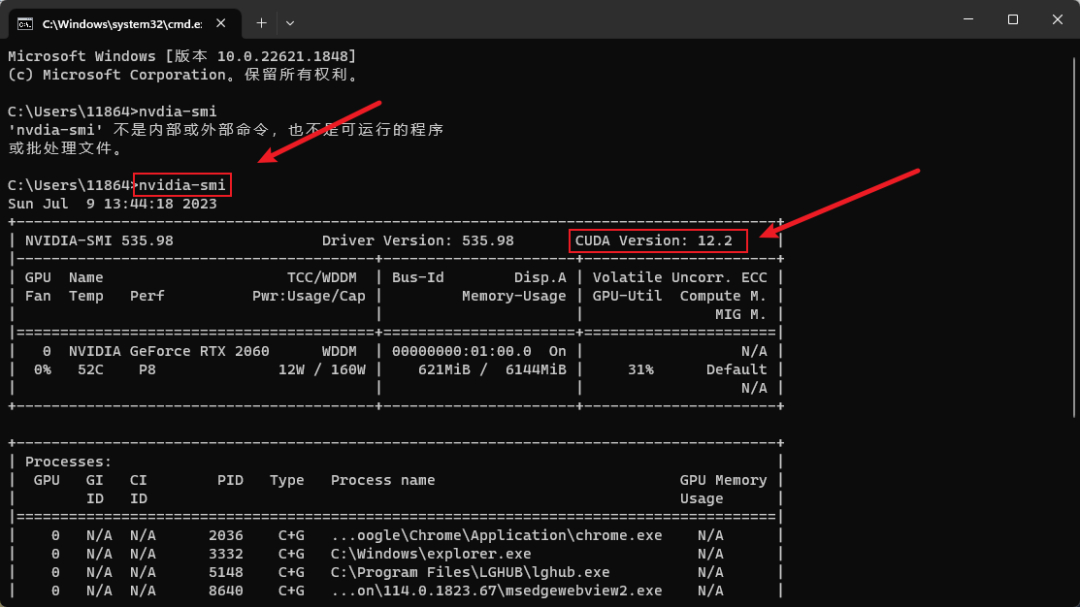Click 'NVIDIA GeForce RTX 2060' text
Image resolution: width=1080 pixels, height=607 pixels.
click(x=169, y=351)
